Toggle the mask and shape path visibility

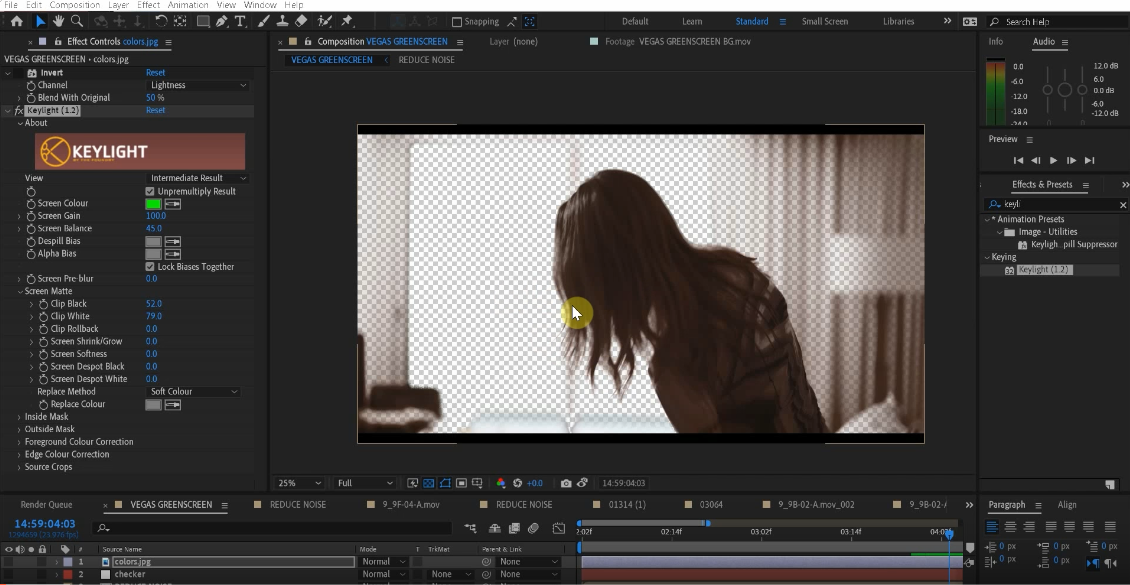click(x=445, y=483)
